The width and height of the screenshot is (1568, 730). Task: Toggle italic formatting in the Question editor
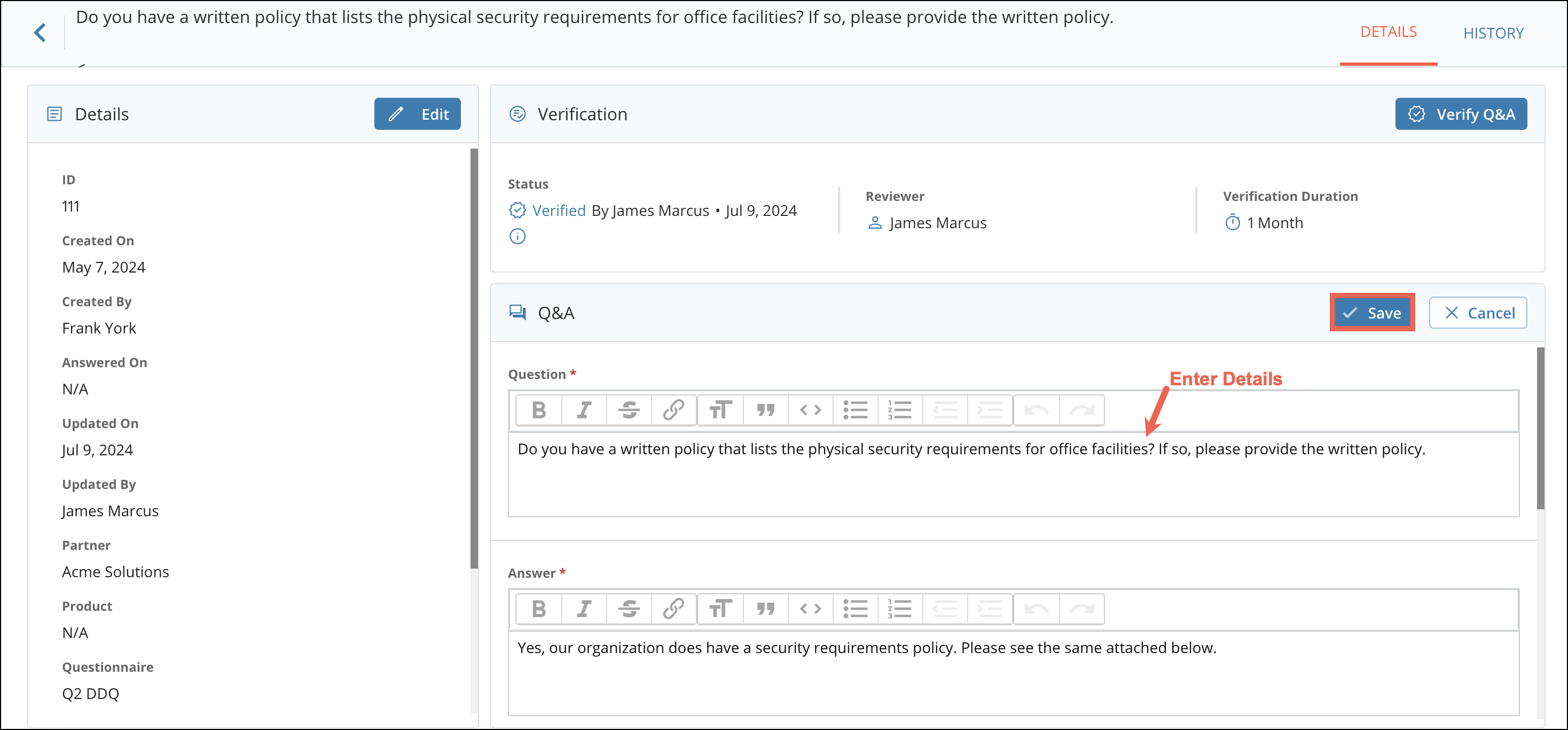584,410
